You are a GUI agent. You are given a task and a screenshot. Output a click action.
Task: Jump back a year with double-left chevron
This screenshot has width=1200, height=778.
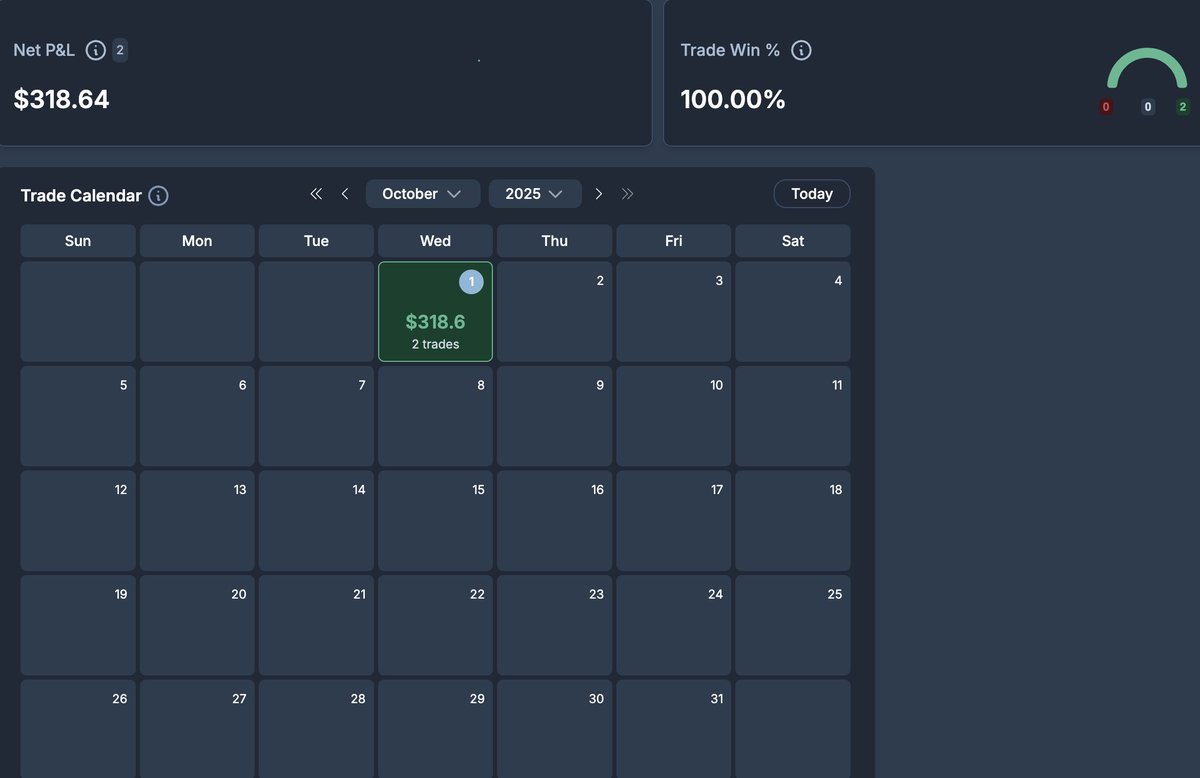click(316, 194)
